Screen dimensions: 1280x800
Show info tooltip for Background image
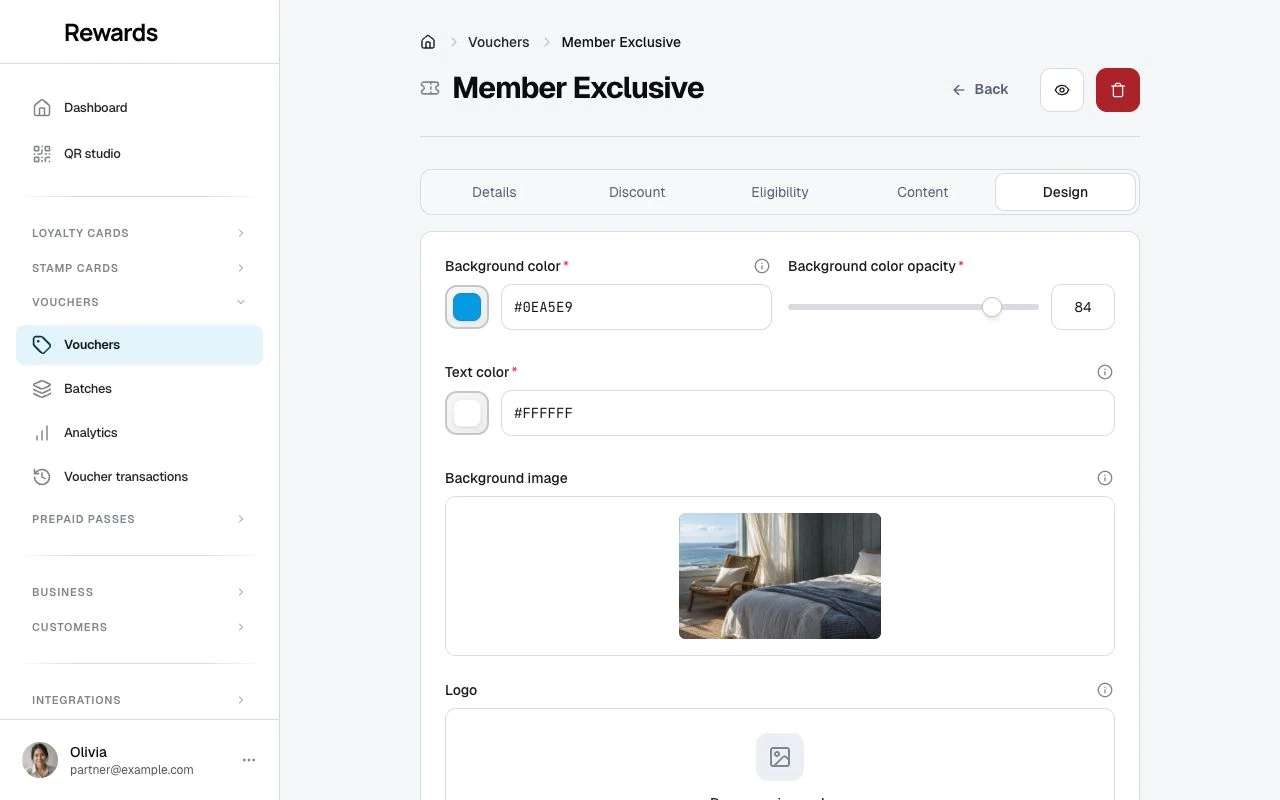tap(1105, 478)
